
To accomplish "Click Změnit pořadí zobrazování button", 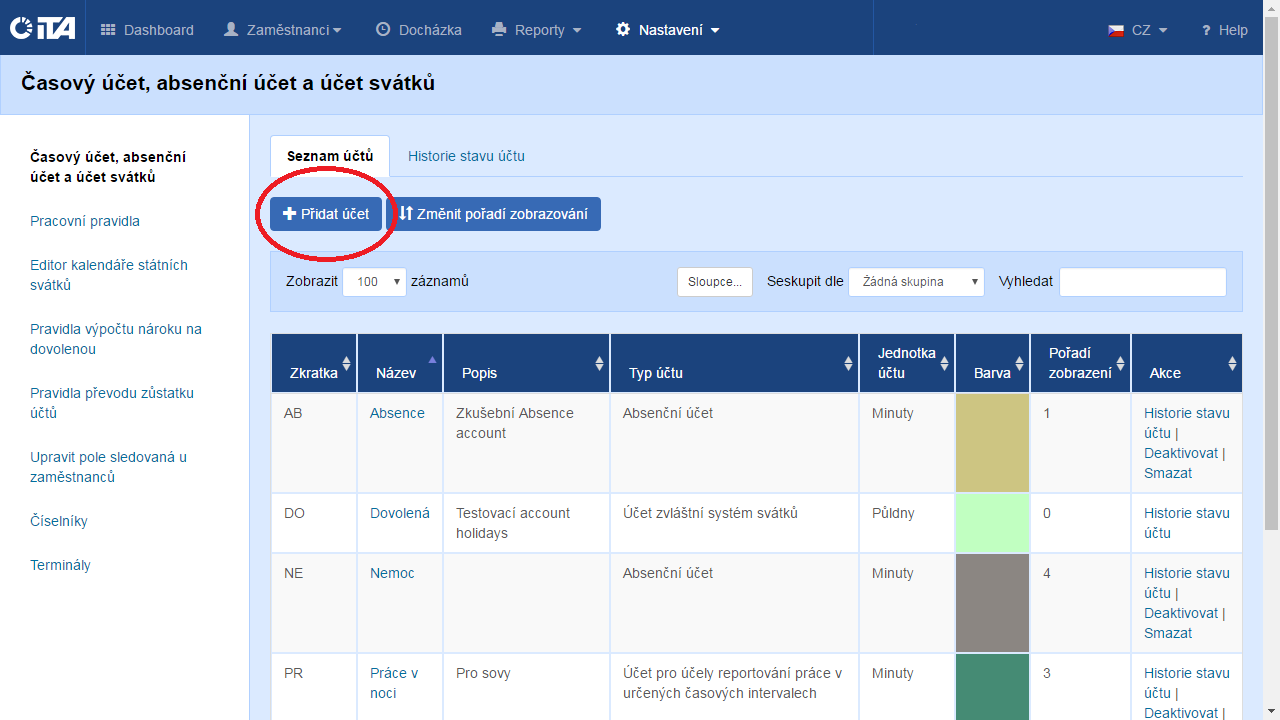I will coord(493,214).
